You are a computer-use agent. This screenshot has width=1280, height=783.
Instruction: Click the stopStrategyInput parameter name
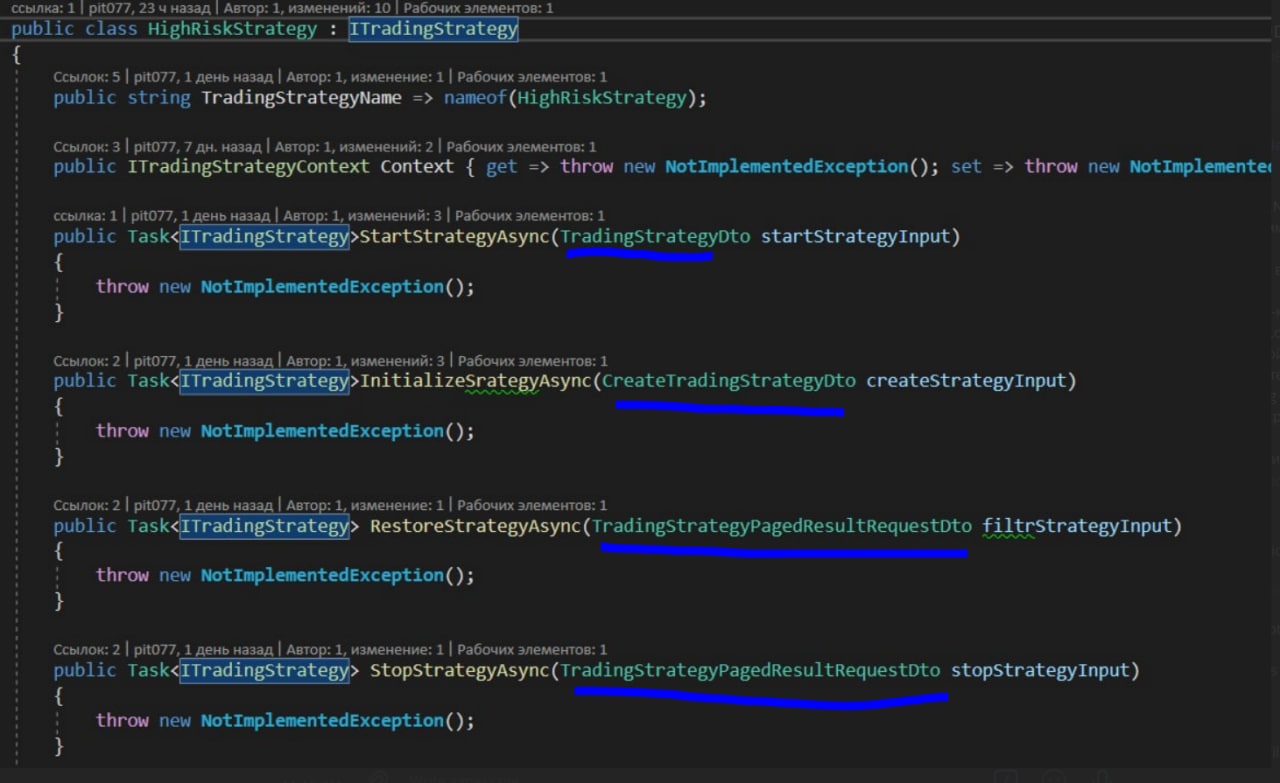tap(1040, 670)
